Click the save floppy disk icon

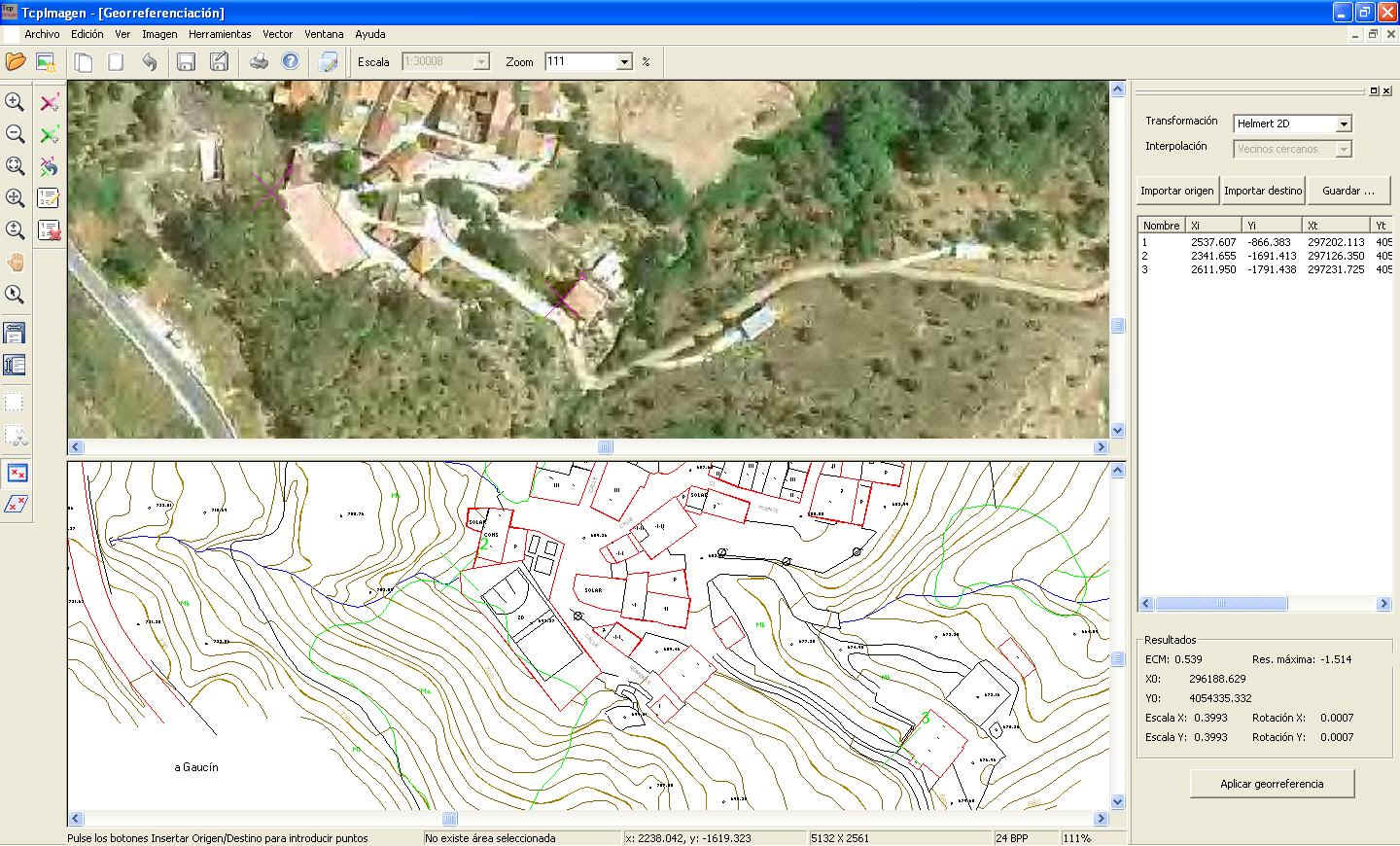coord(186,62)
